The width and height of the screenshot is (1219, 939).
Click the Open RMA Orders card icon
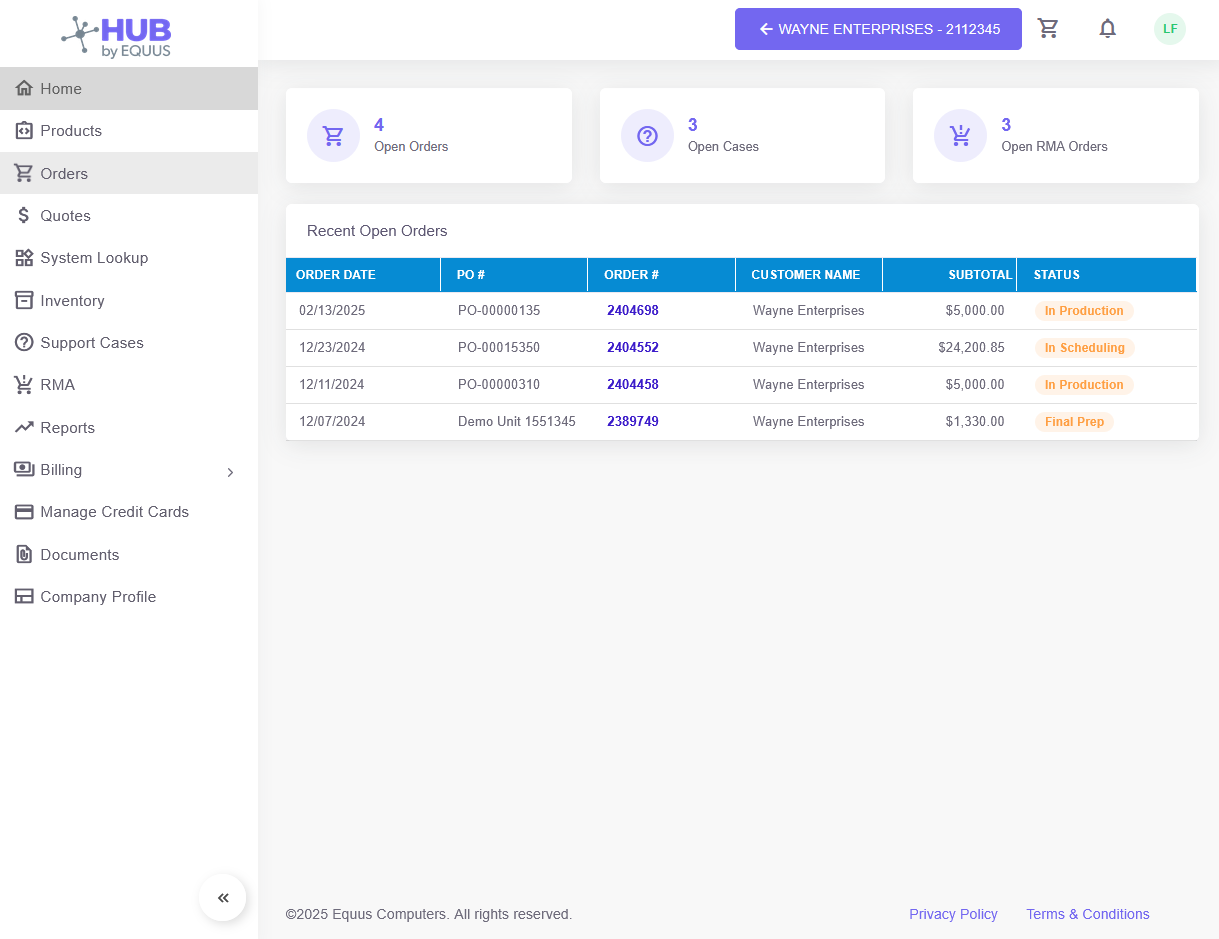[x=960, y=135]
